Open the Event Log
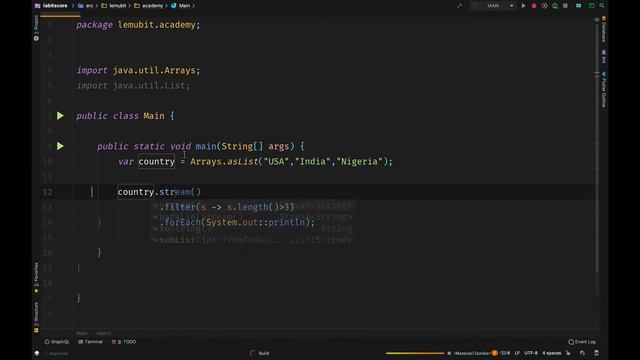640x360 pixels. (x=582, y=342)
